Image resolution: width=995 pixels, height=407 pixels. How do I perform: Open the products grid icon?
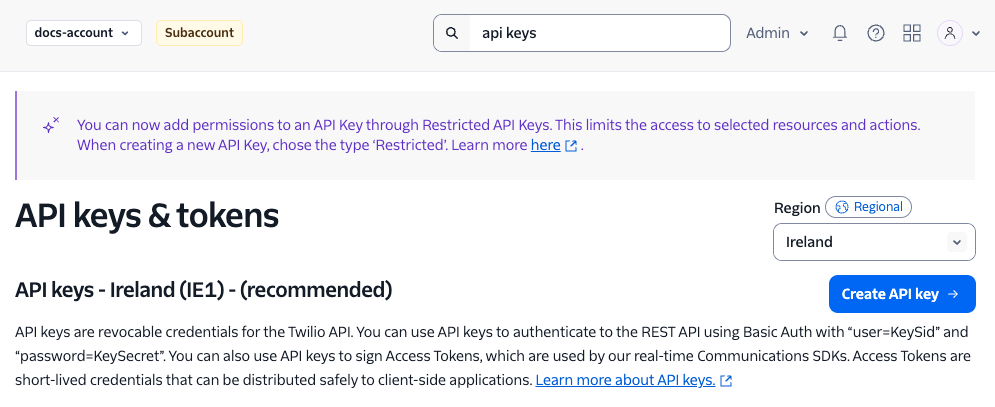click(912, 33)
